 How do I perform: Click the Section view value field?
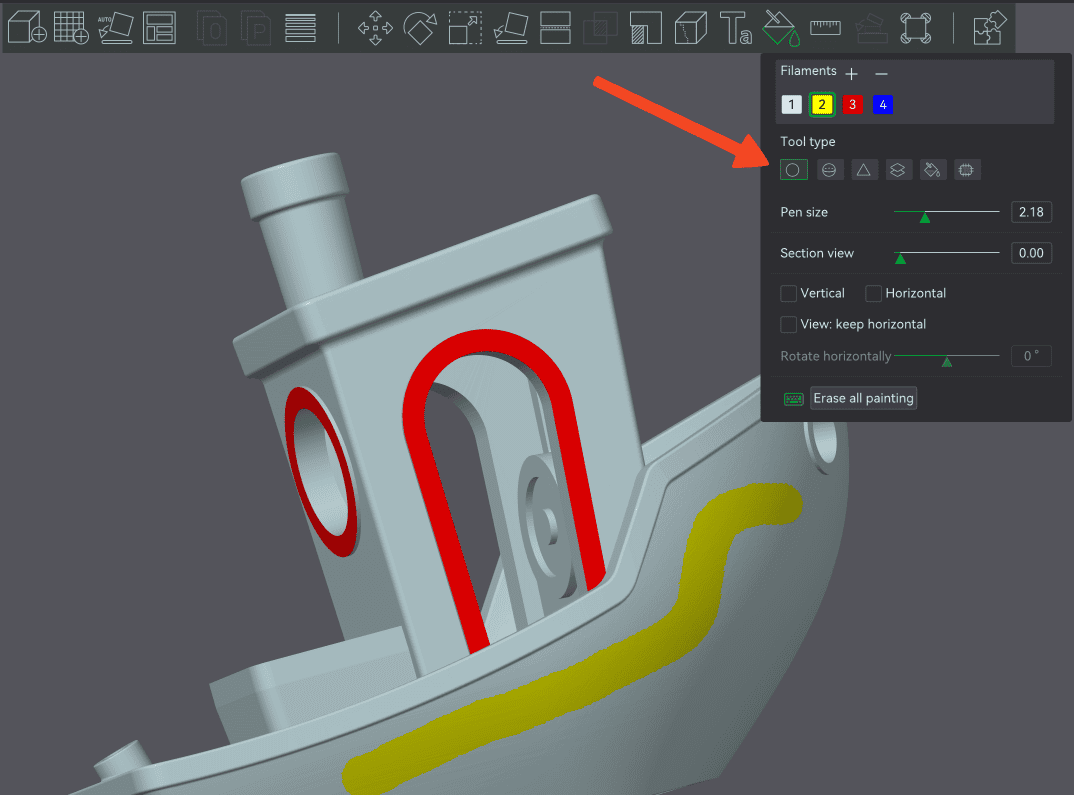(1031, 253)
